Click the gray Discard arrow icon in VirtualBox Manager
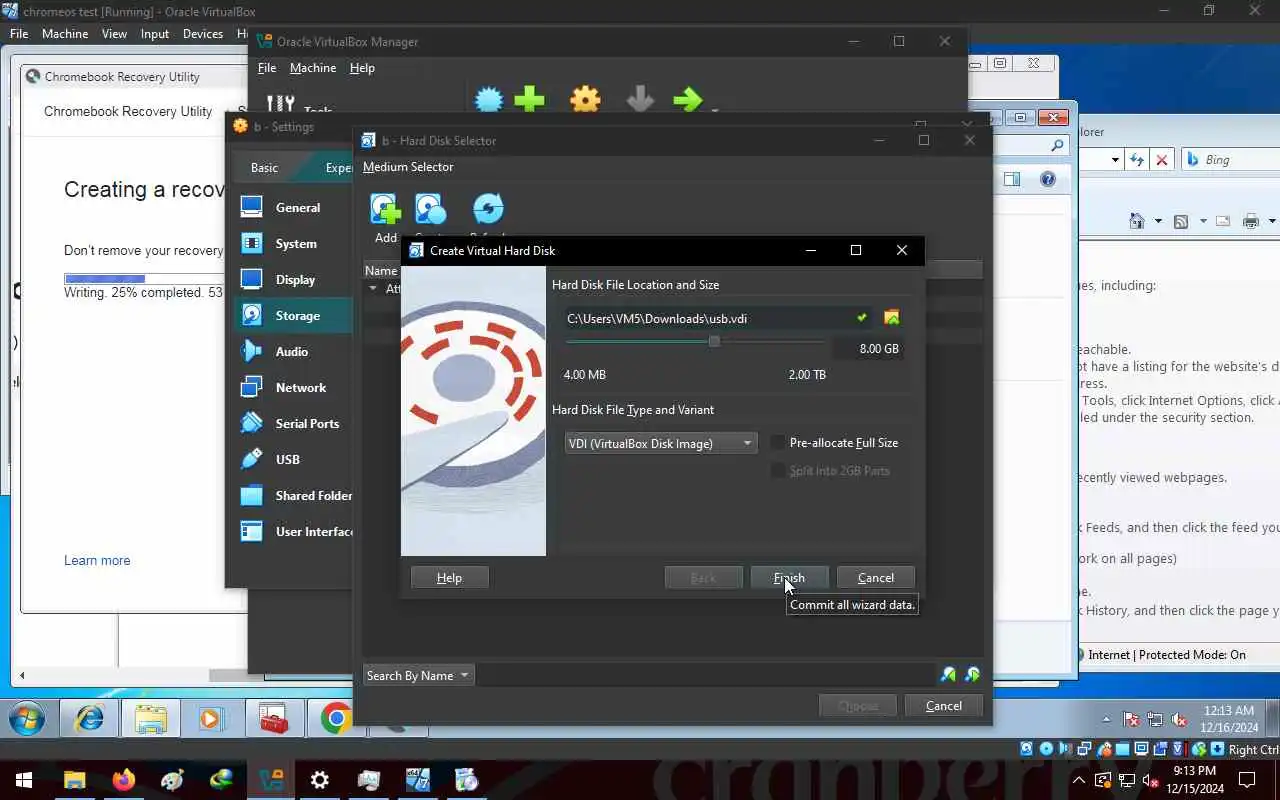The image size is (1280, 800). tap(640, 99)
